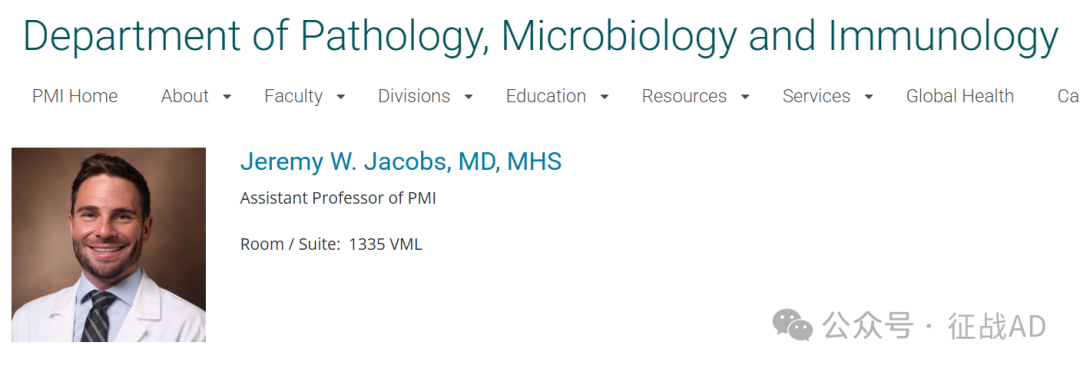Open the About menu item

click(x=185, y=96)
